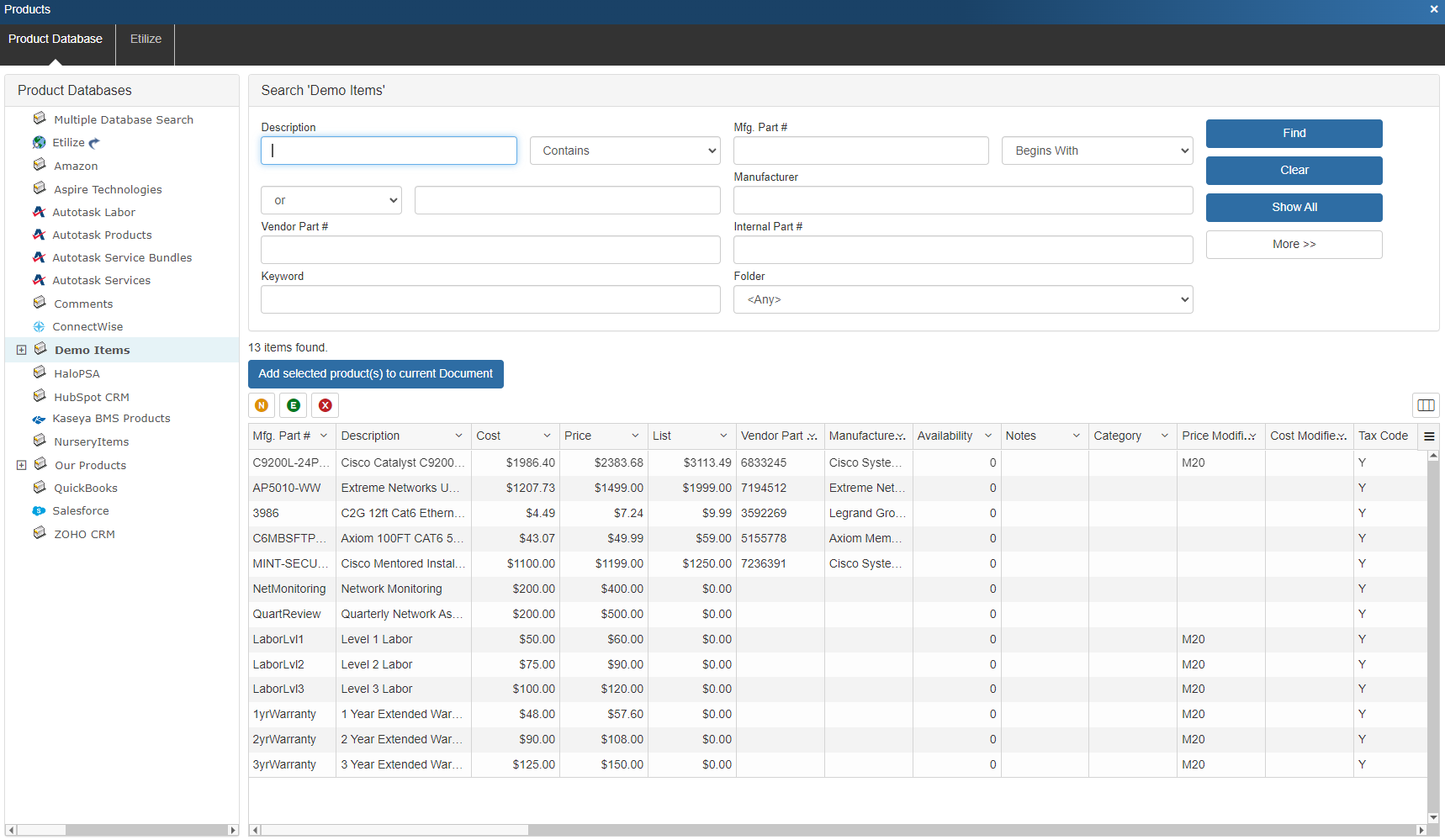Open the Mfg. Part Begins With dropdown
The width and height of the screenshot is (1445, 840).
click(1097, 151)
